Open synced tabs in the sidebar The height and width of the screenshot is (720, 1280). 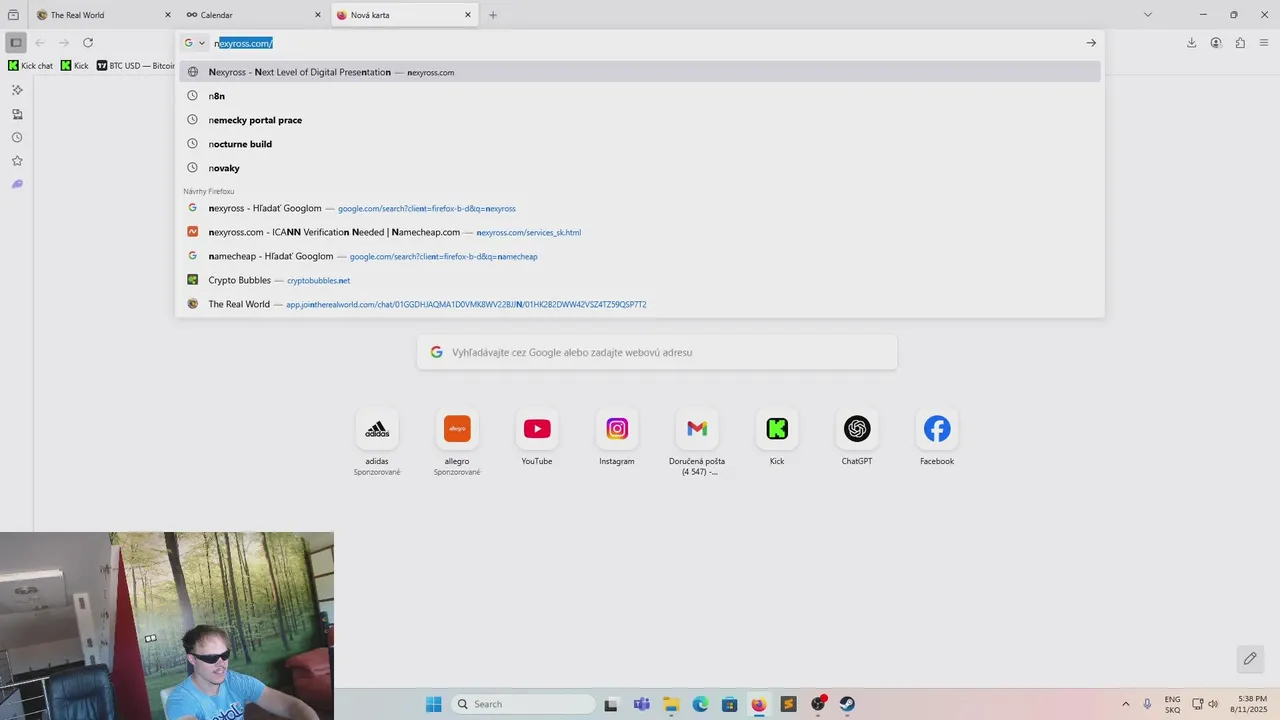17,114
